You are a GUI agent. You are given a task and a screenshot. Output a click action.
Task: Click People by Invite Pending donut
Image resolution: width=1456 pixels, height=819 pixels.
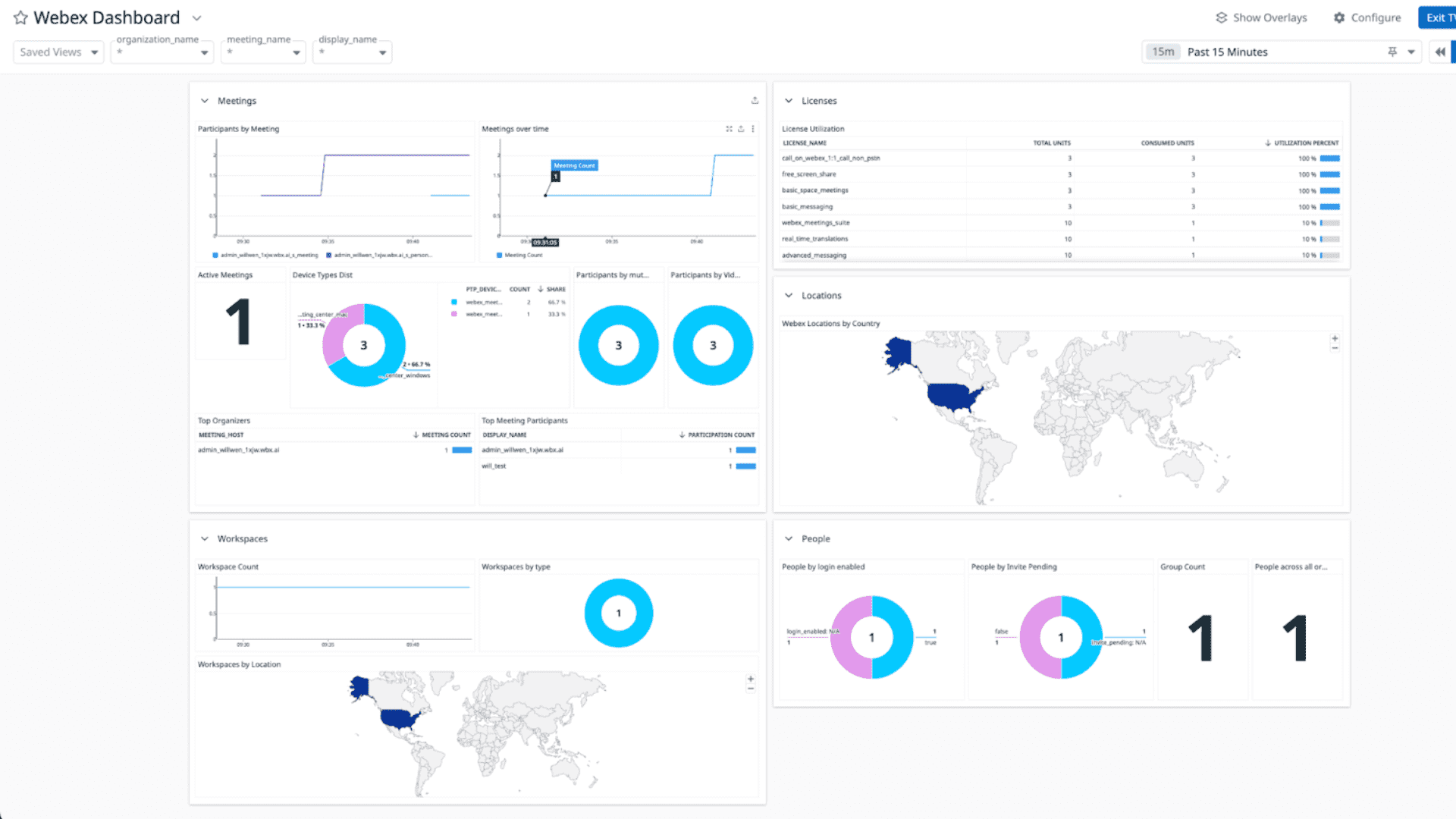(x=1061, y=637)
